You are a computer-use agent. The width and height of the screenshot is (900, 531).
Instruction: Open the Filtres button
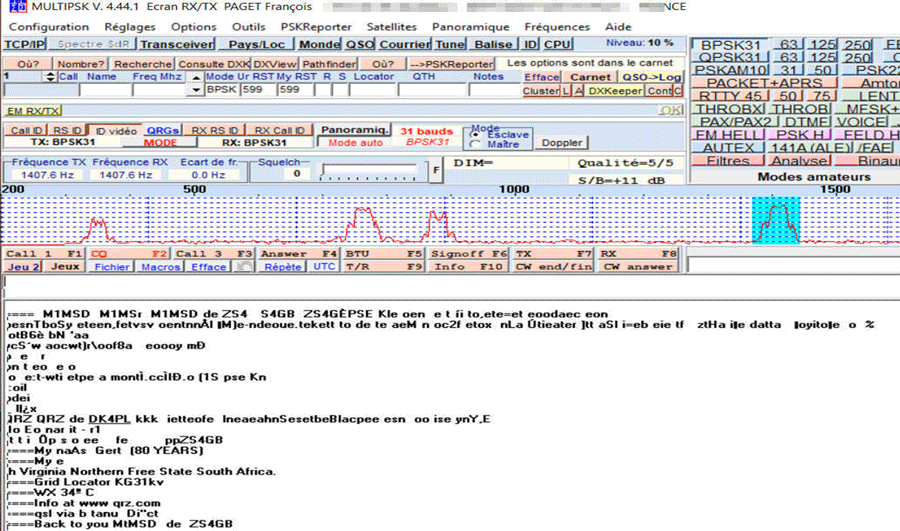(728, 161)
